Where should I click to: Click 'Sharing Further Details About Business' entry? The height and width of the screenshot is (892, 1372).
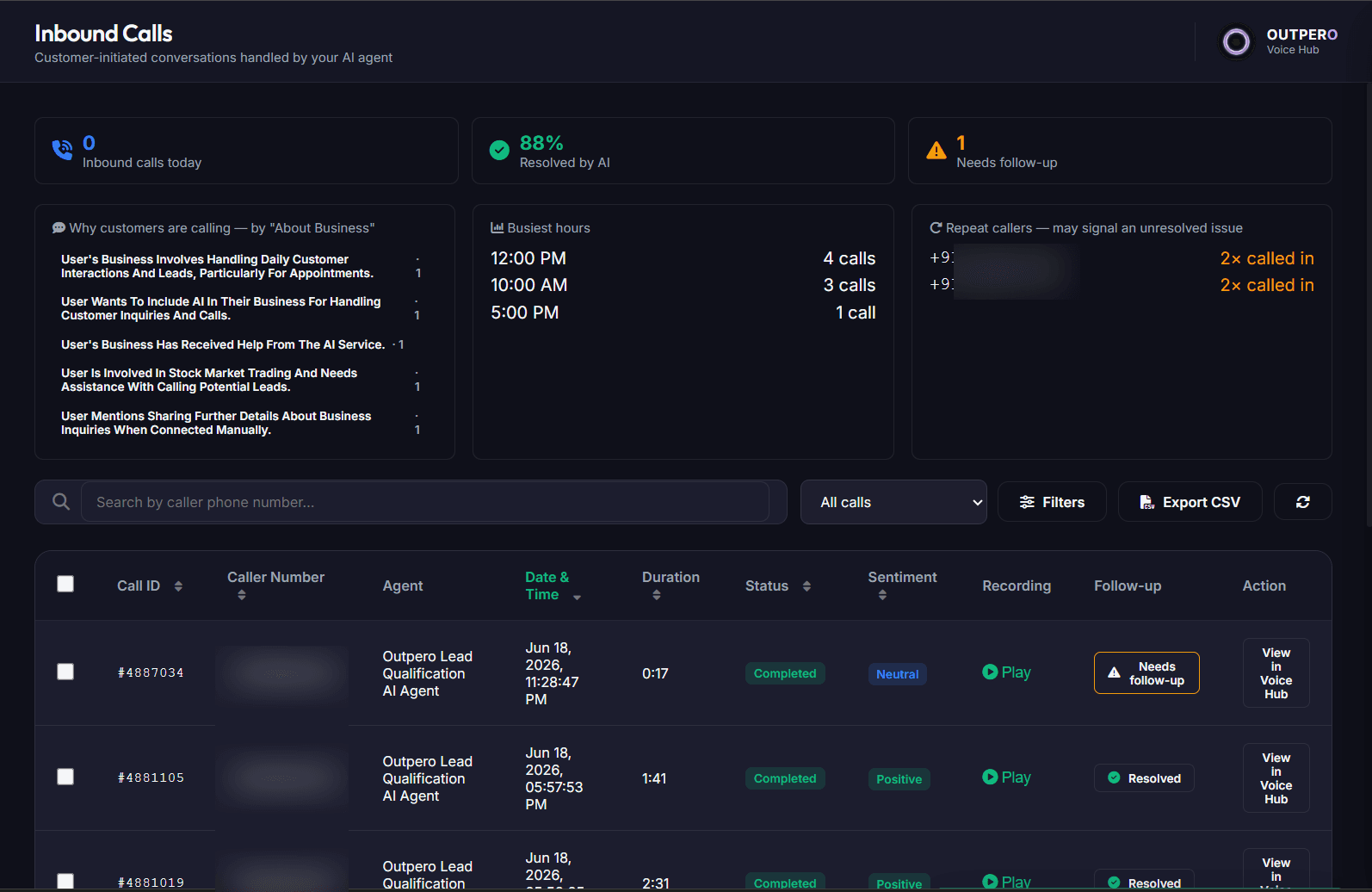click(x=241, y=423)
